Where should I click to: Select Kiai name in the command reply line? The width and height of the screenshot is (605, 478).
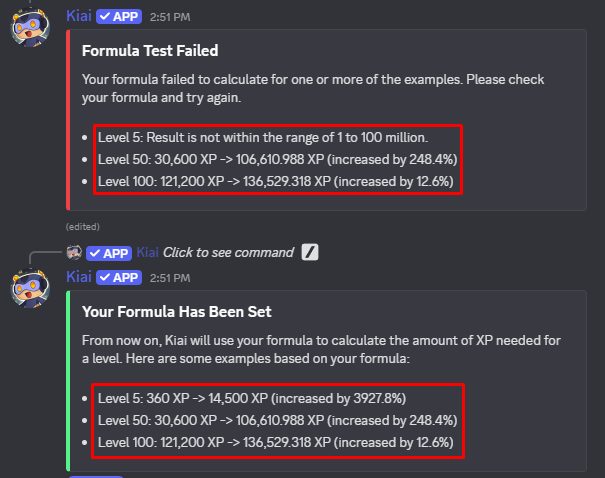point(147,252)
